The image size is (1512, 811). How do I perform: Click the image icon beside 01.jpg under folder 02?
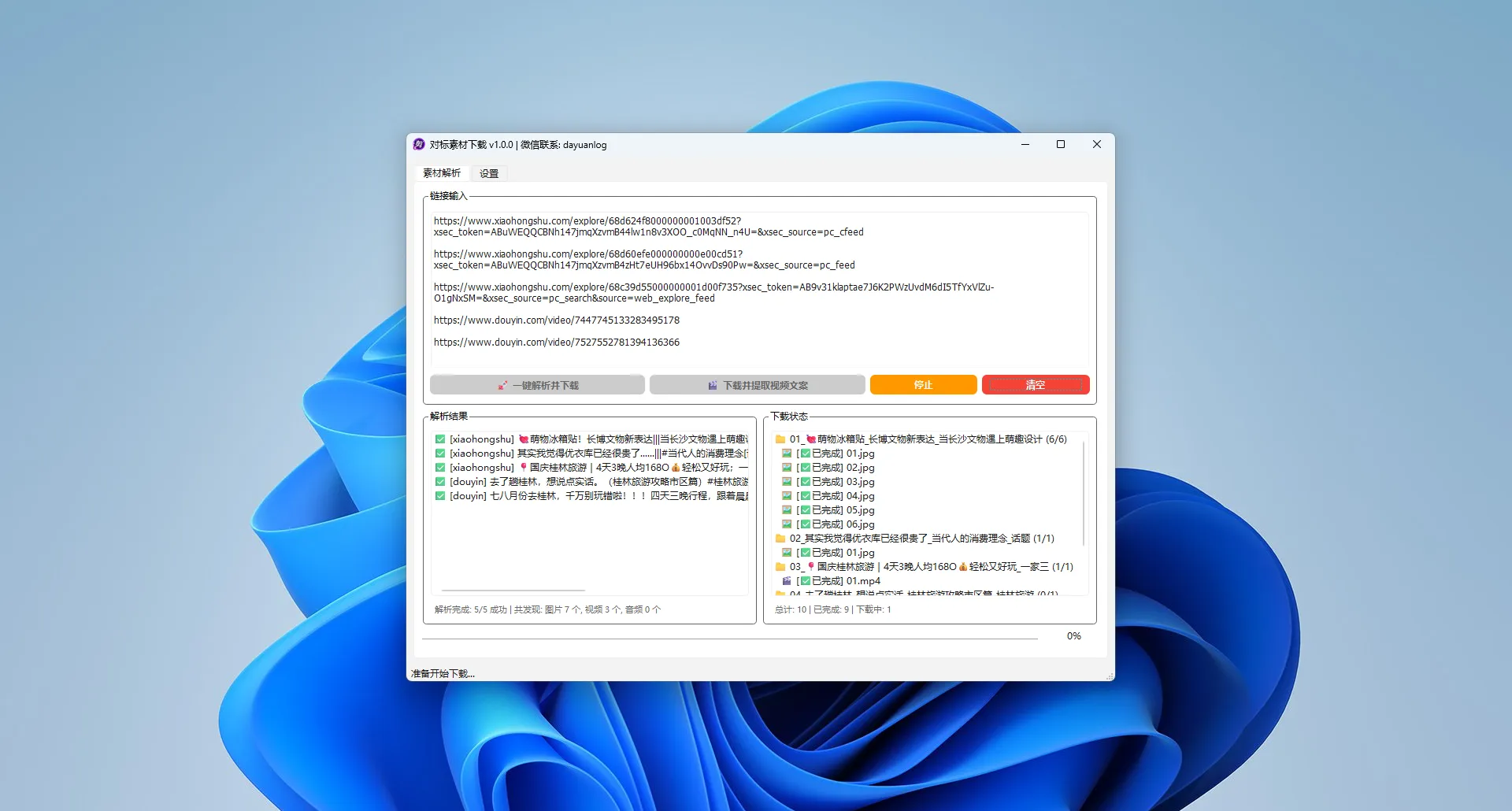[x=787, y=553]
